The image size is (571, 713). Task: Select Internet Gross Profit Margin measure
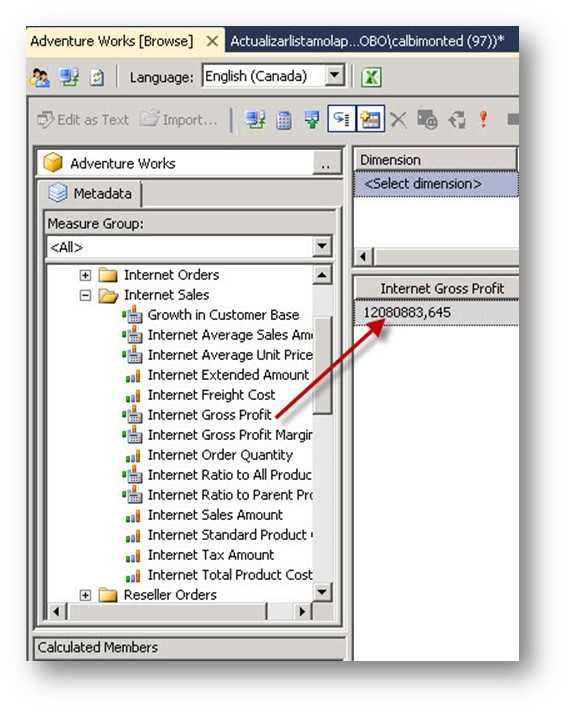click(x=230, y=435)
